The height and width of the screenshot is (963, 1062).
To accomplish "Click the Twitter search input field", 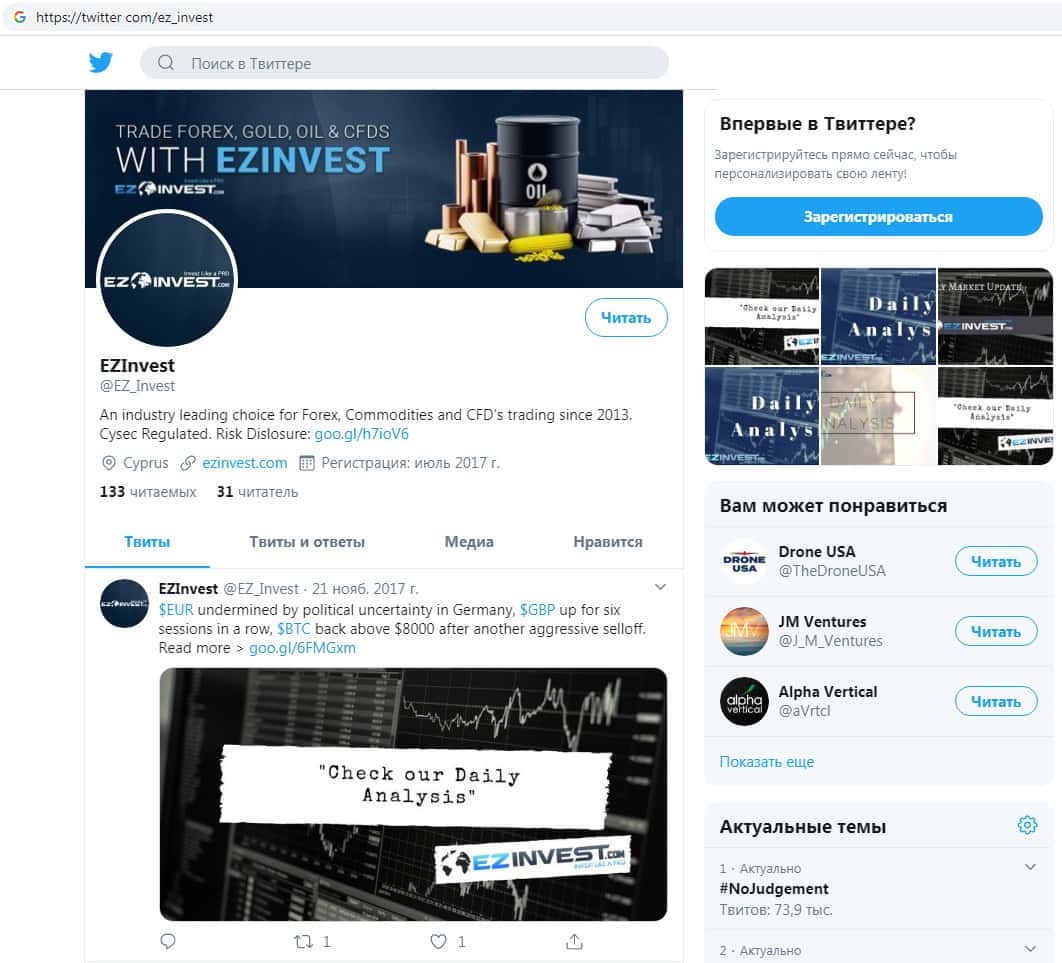I will tap(404, 63).
